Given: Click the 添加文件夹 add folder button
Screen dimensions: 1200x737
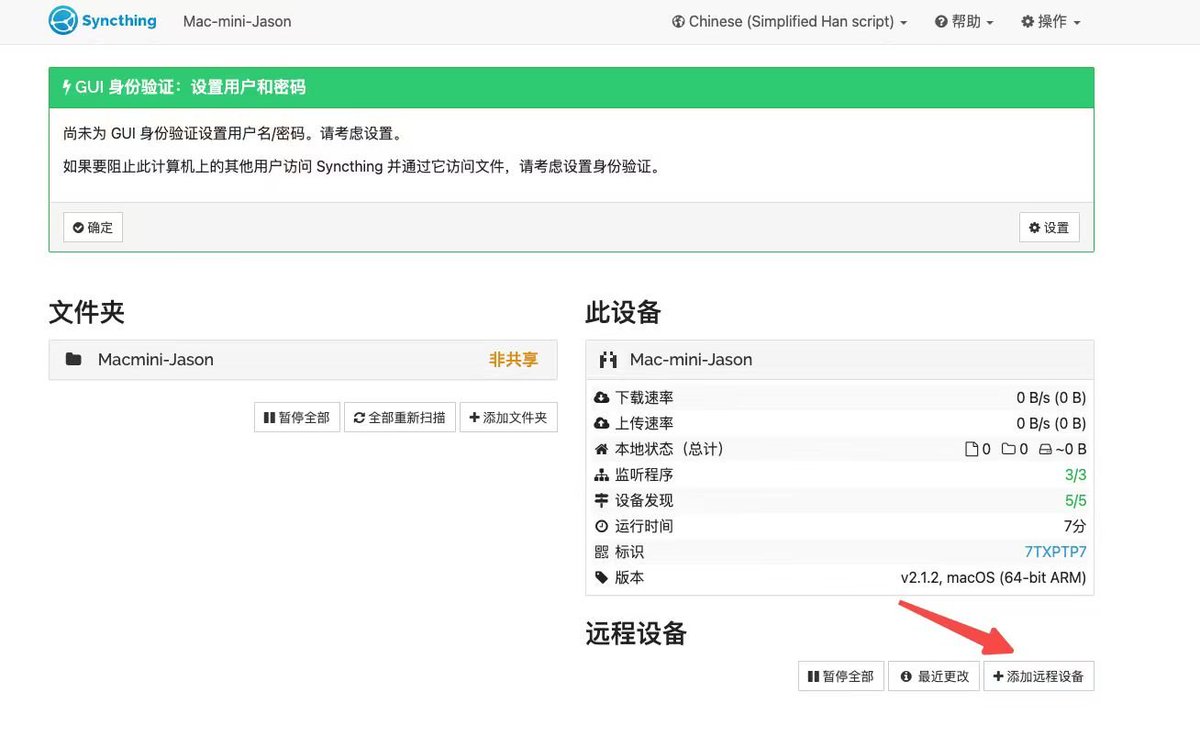Looking at the screenshot, I should (x=508, y=417).
